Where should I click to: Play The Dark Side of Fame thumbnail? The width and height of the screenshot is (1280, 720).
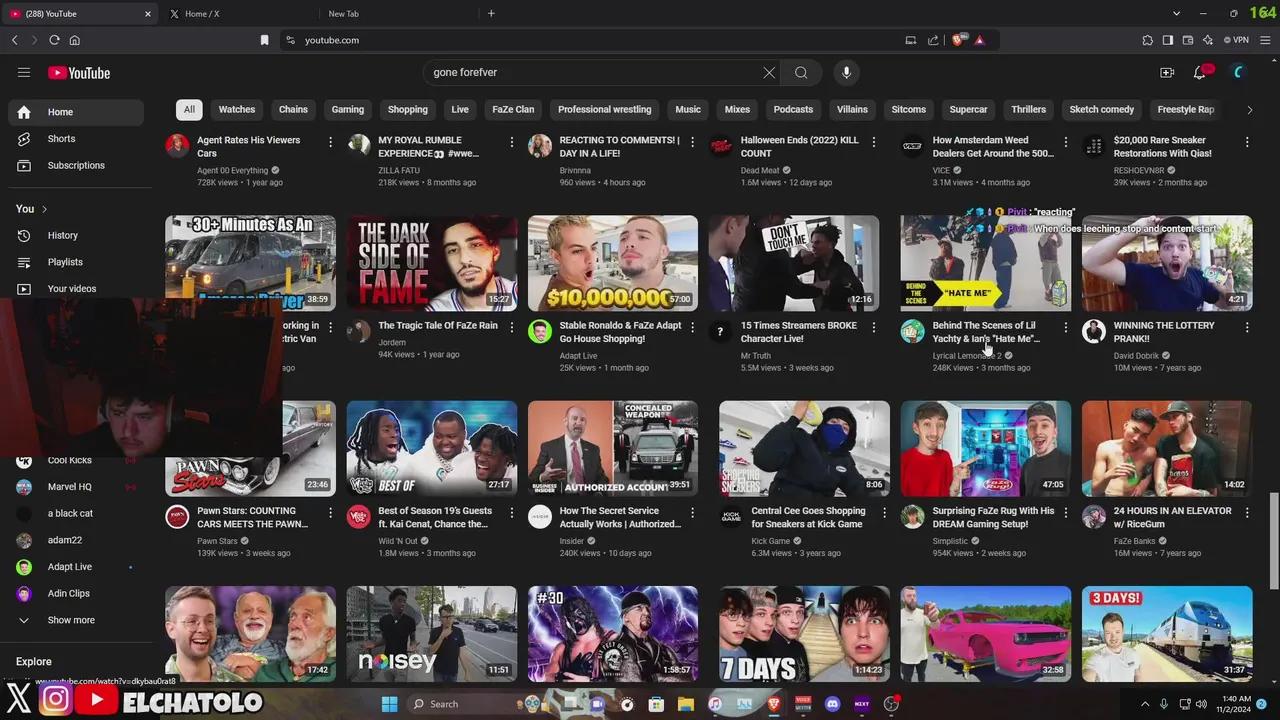pos(432,263)
